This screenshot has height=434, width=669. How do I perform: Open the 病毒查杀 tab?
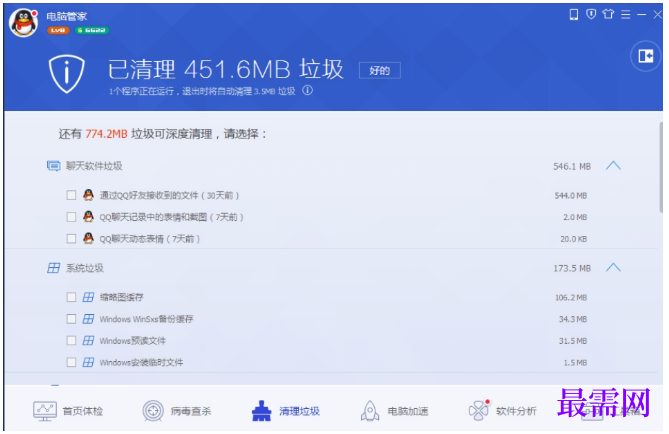click(x=177, y=411)
